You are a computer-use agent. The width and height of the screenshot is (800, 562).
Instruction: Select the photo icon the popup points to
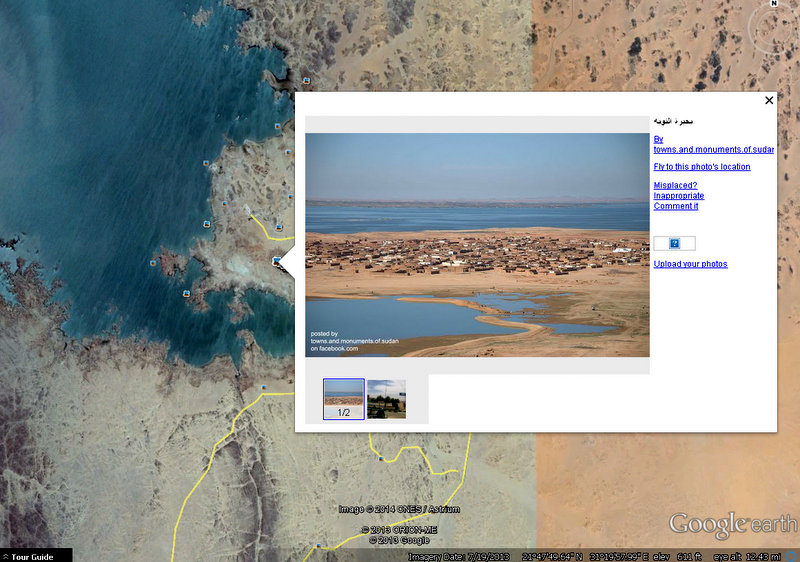click(277, 261)
